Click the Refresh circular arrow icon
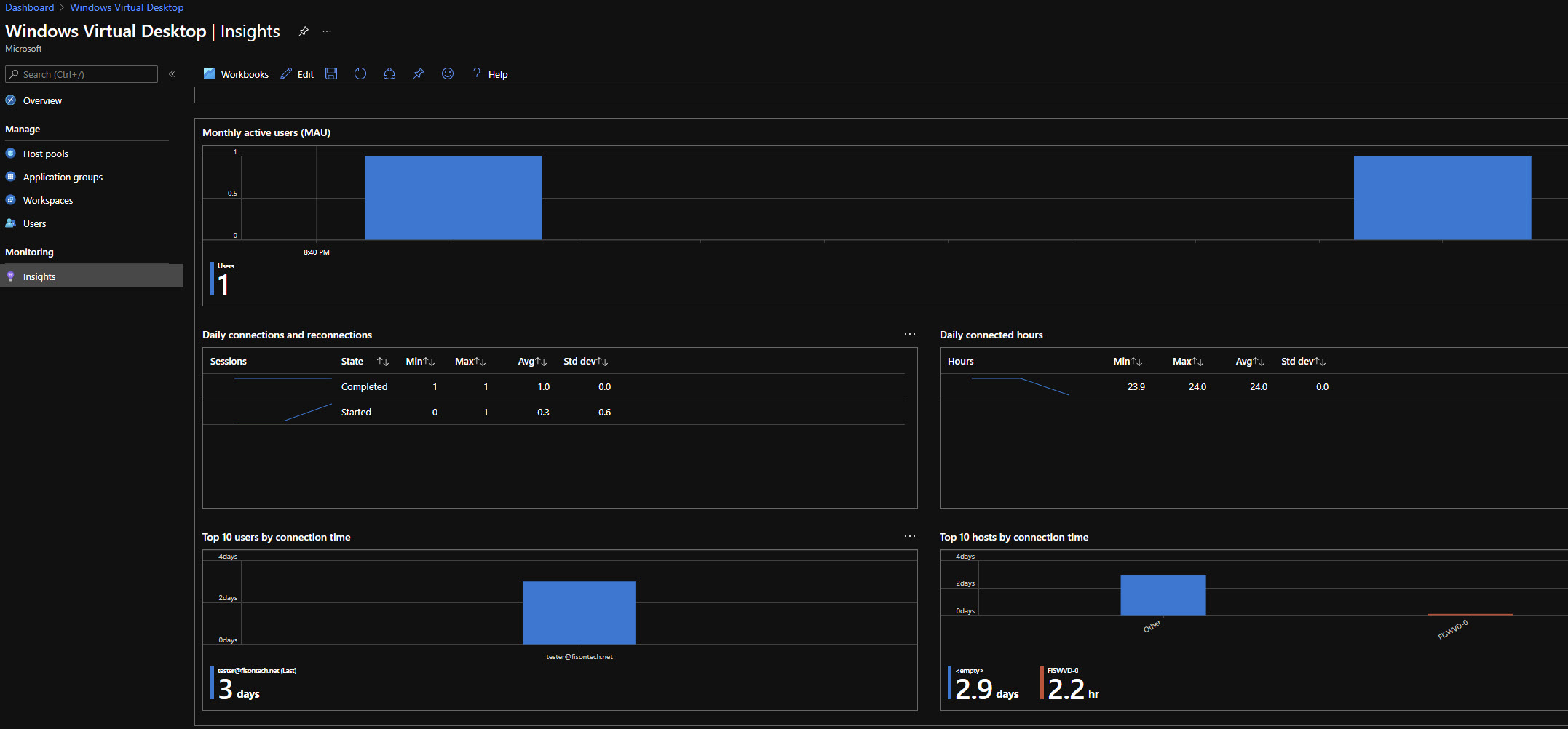 click(x=360, y=73)
